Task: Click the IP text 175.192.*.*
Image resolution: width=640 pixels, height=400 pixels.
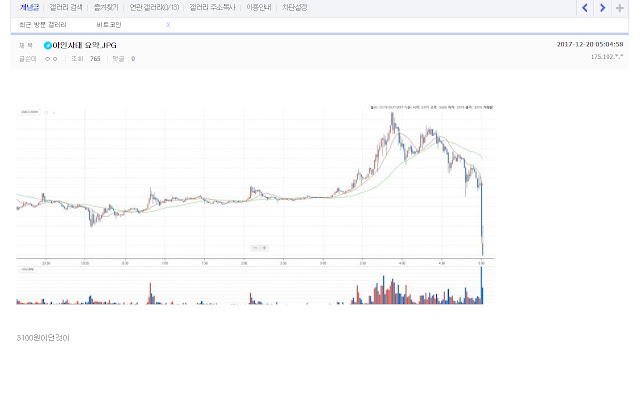Action: [607, 57]
